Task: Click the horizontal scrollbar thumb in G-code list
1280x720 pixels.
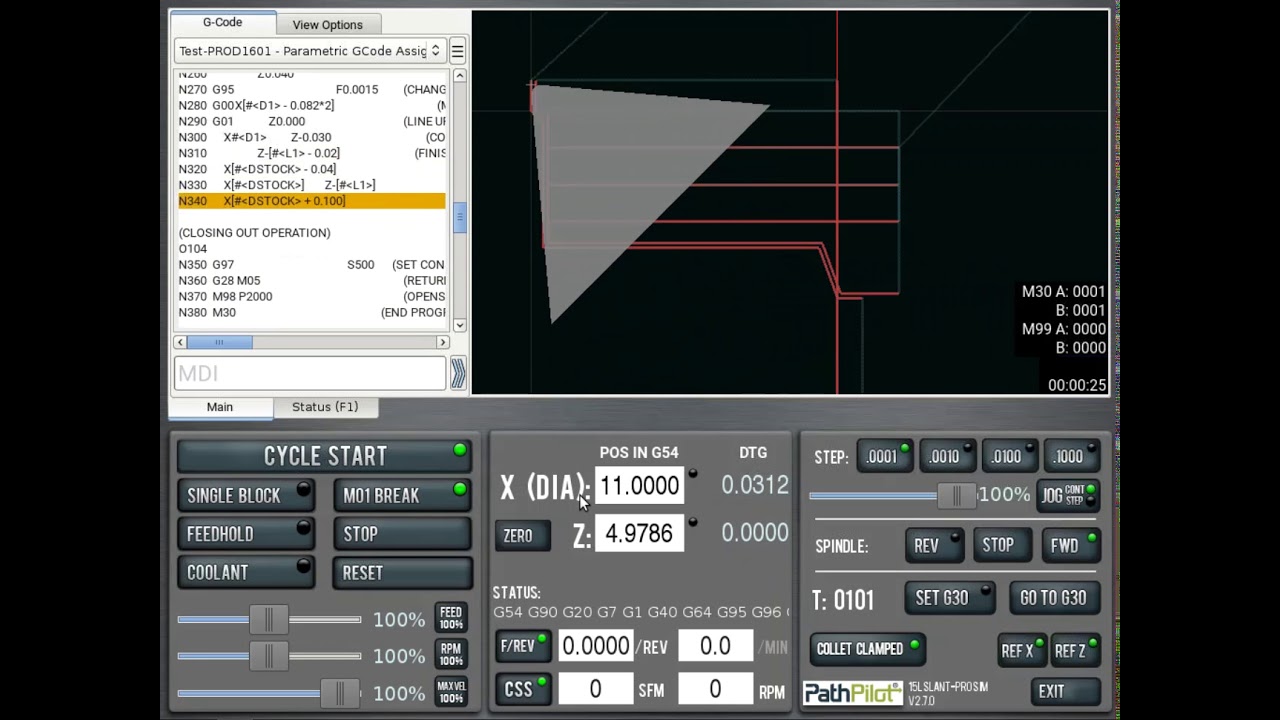Action: coord(219,342)
